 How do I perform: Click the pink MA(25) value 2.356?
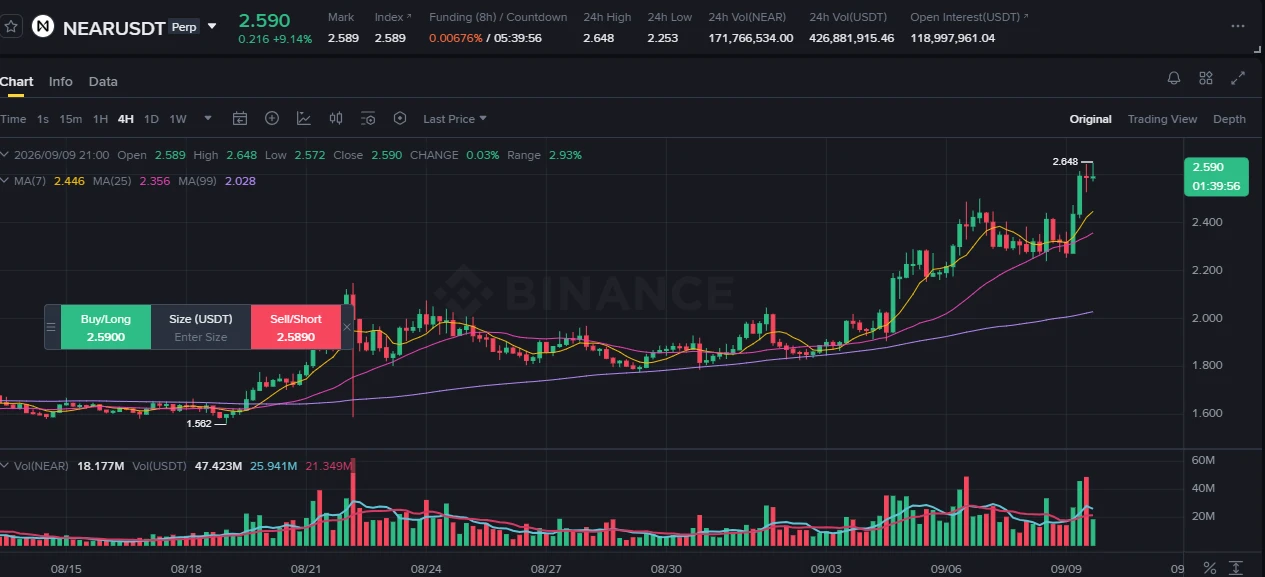click(x=154, y=181)
